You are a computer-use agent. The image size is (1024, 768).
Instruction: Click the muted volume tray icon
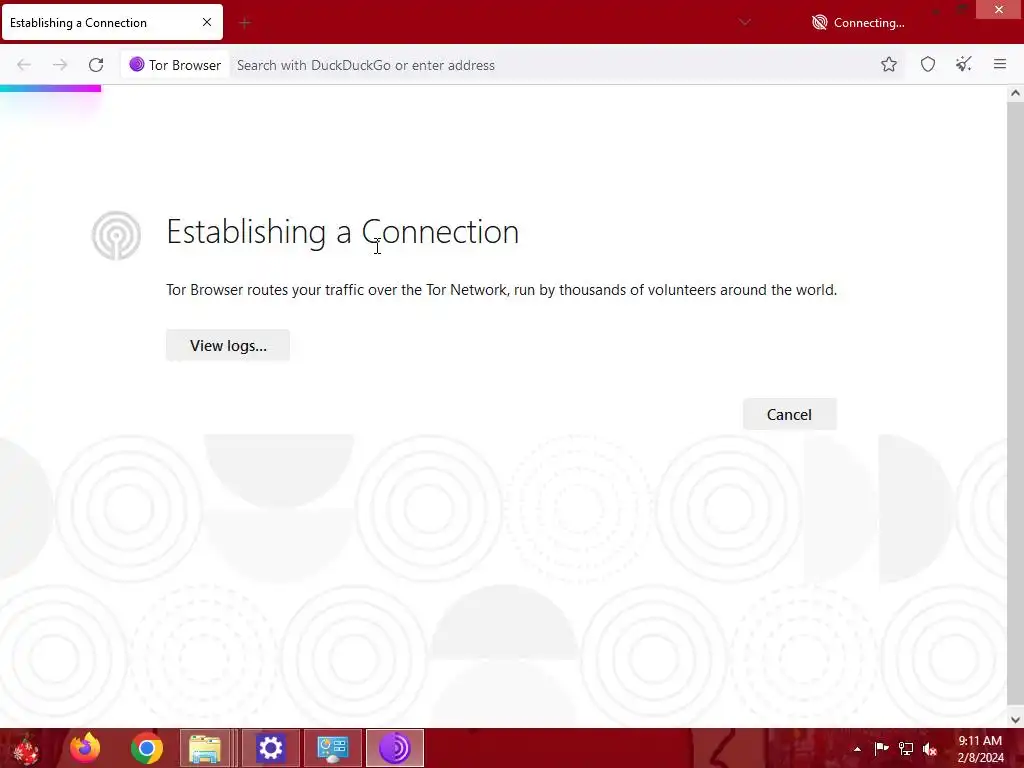pos(929,749)
